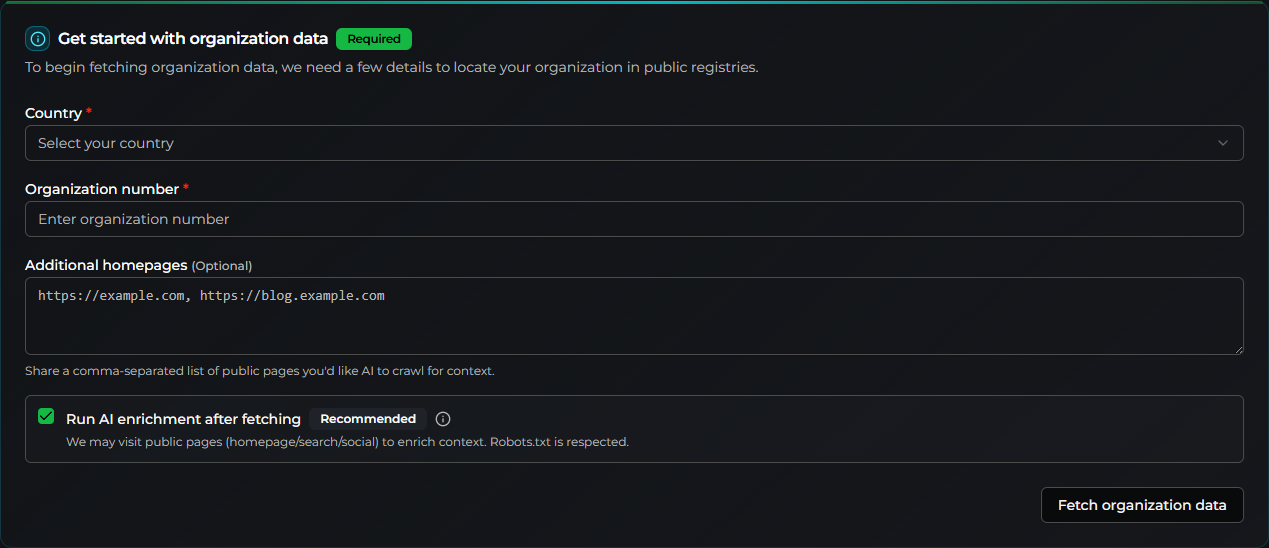This screenshot has width=1269, height=548.
Task: Click the Additional homepages label
Action: click(x=106, y=265)
